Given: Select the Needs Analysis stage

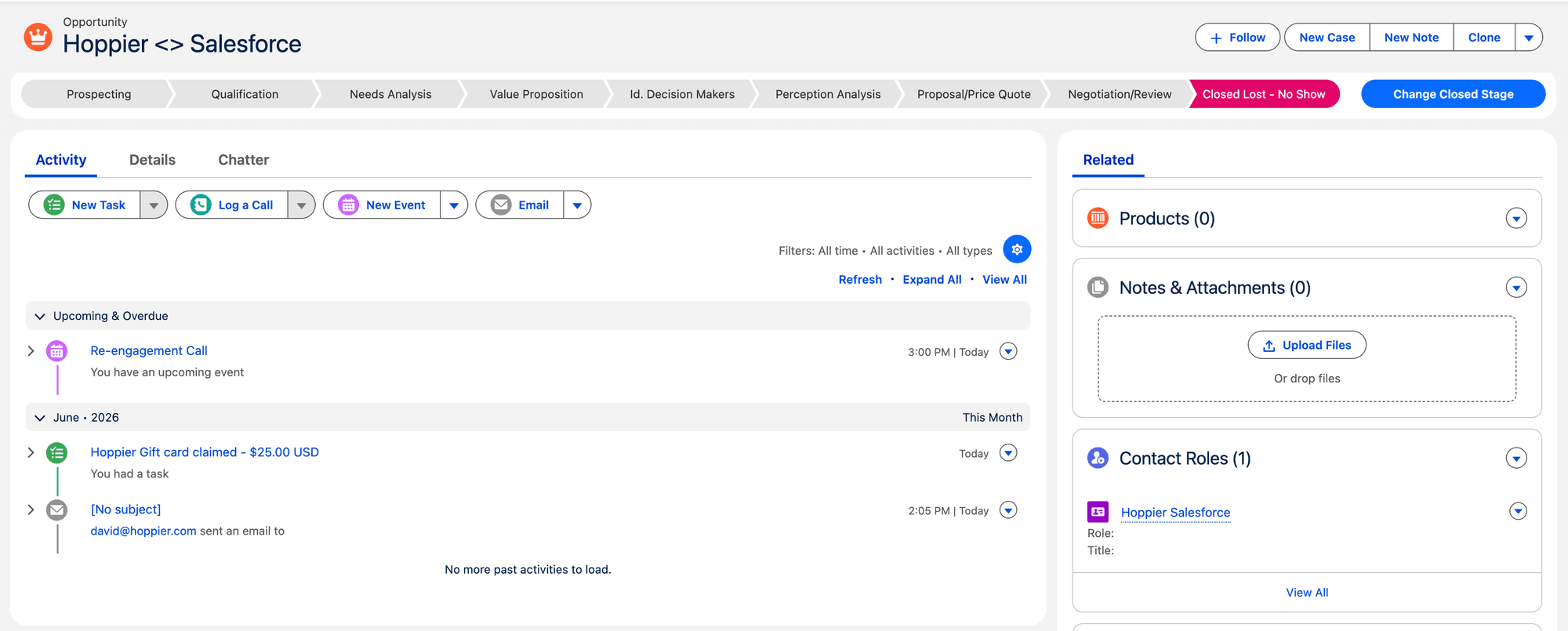Looking at the screenshot, I should 390,94.
